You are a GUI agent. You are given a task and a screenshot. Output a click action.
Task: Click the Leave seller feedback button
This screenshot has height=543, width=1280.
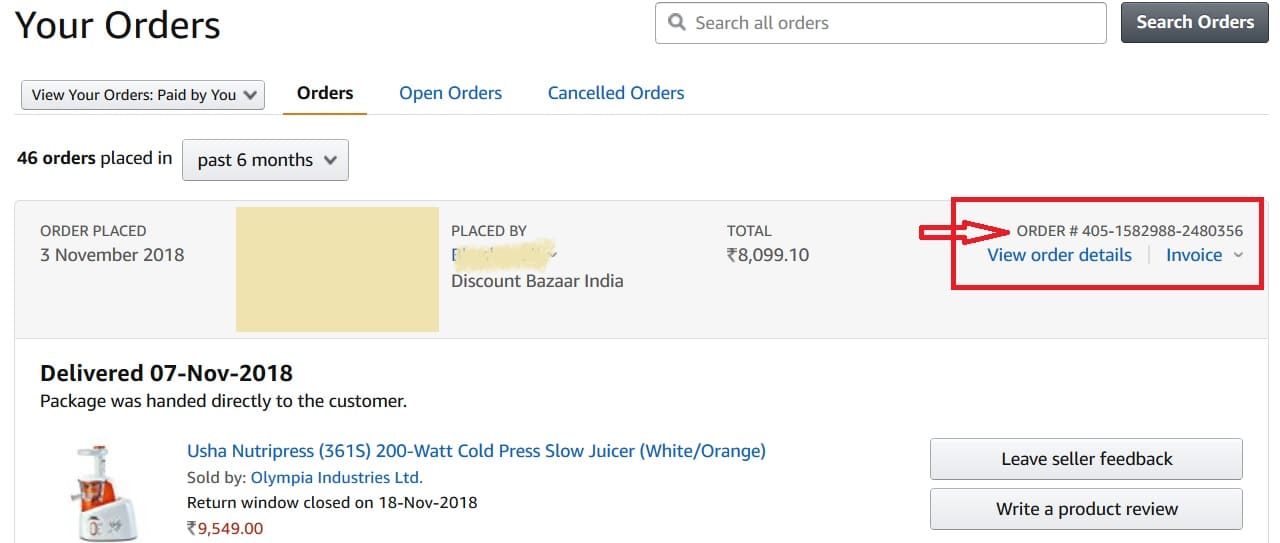point(1086,459)
